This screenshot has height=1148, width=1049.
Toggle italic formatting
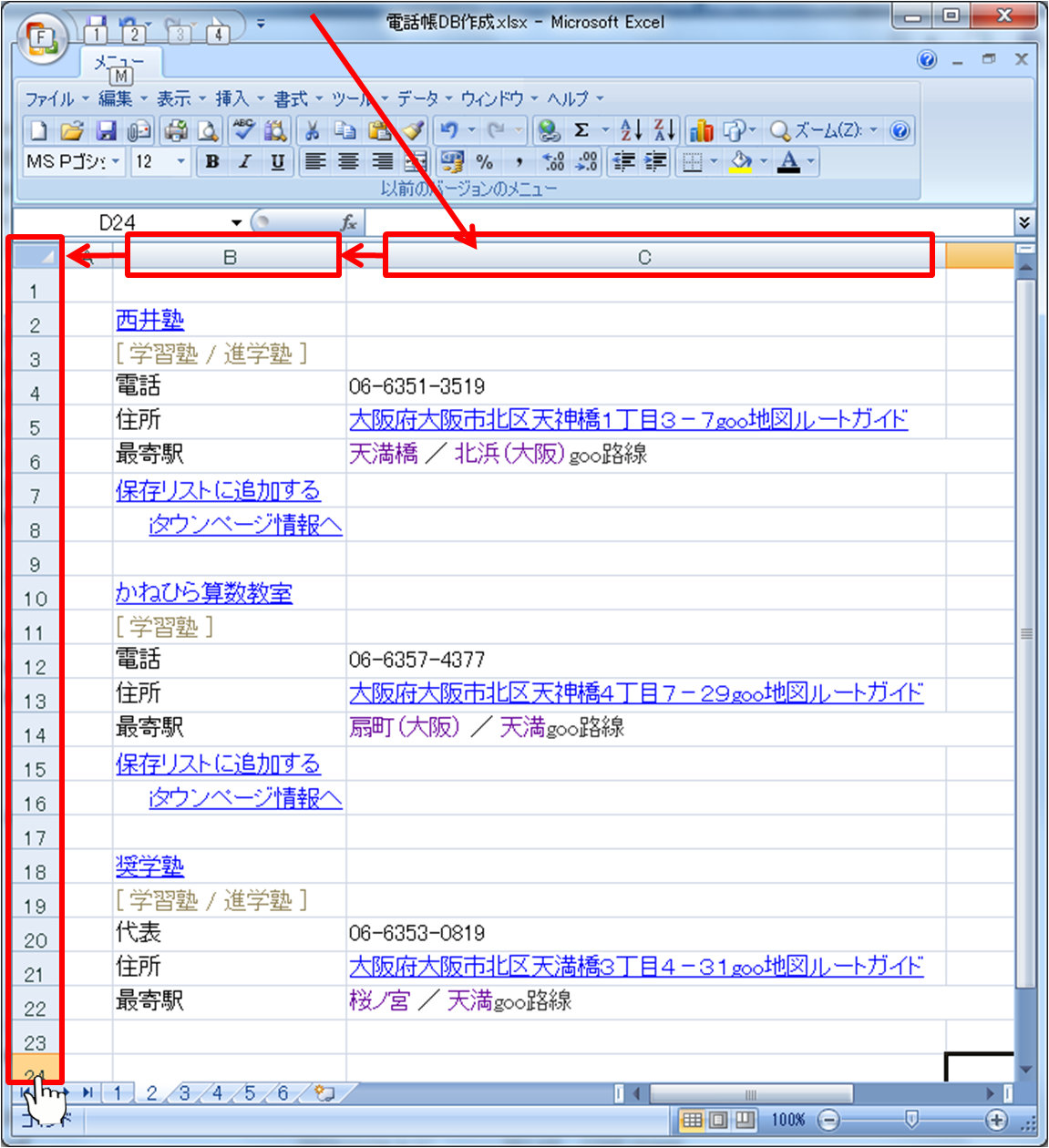click(244, 162)
